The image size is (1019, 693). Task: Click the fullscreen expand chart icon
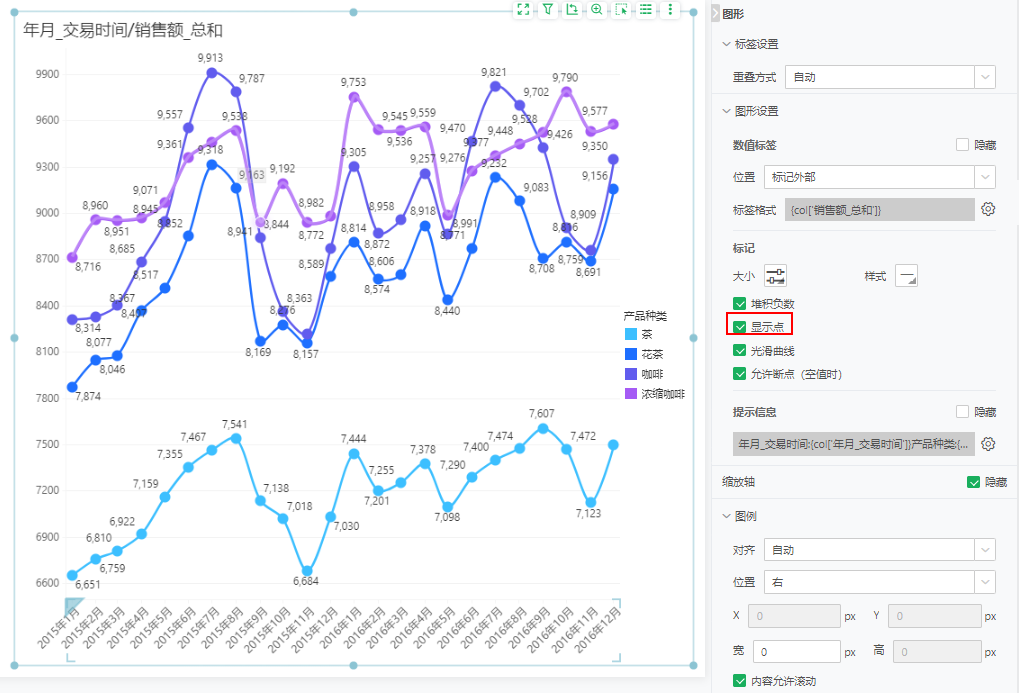[523, 9]
